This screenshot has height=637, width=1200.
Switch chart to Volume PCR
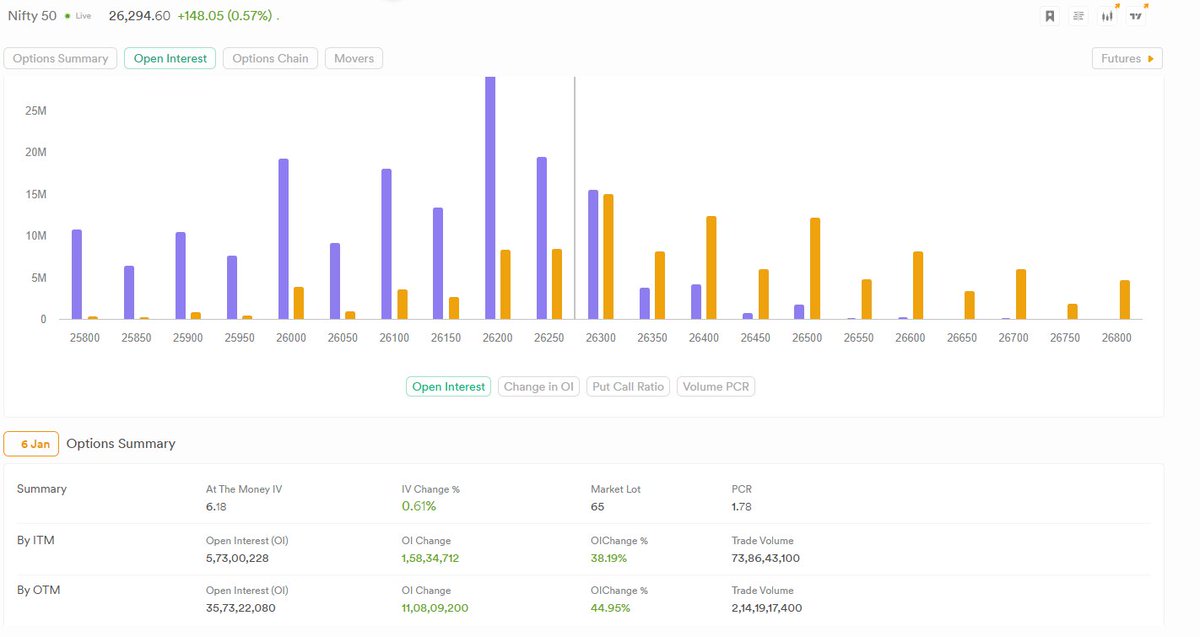pyautogui.click(x=716, y=387)
